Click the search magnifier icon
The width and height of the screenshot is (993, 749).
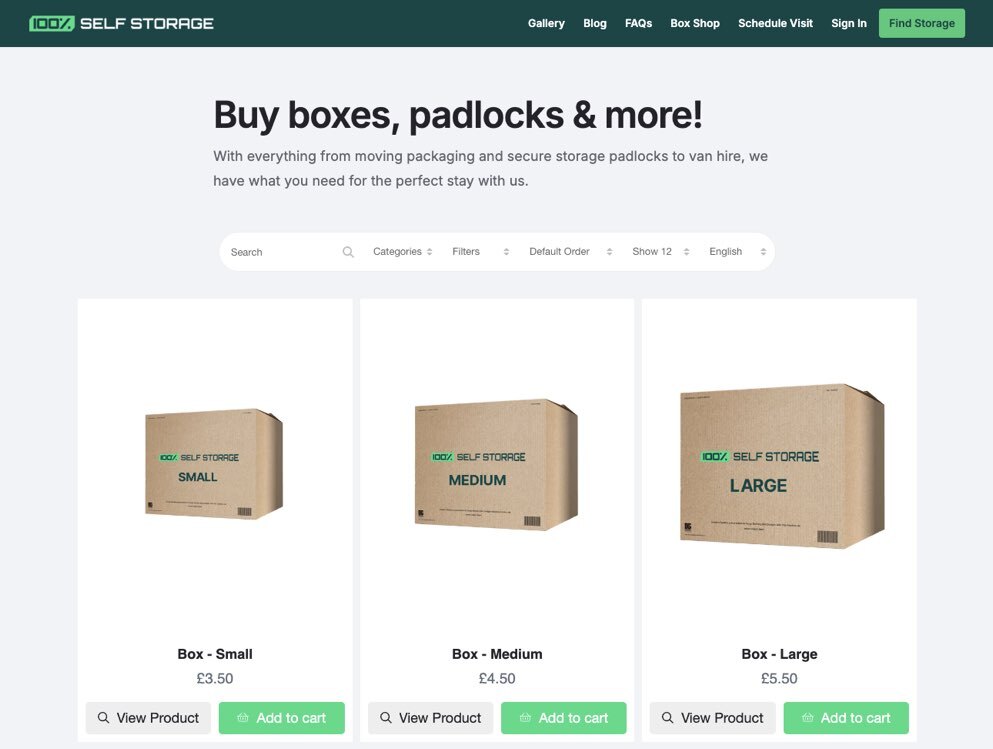click(348, 252)
